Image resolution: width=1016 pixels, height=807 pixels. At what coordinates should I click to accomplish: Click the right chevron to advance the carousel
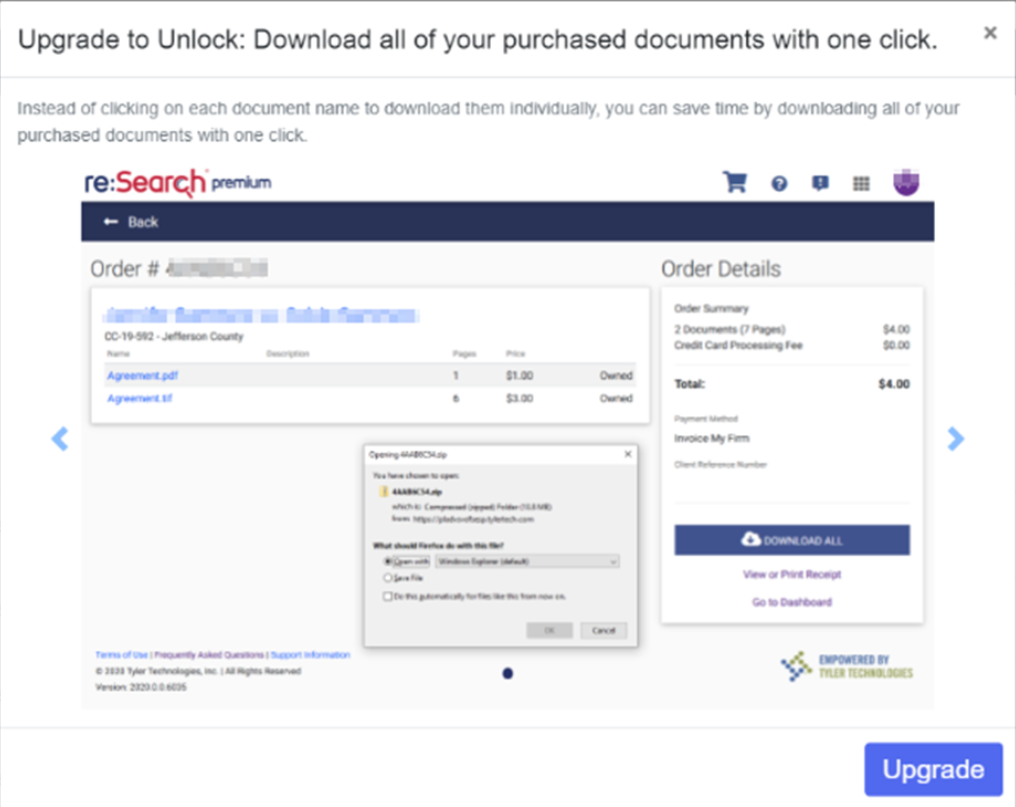955,439
